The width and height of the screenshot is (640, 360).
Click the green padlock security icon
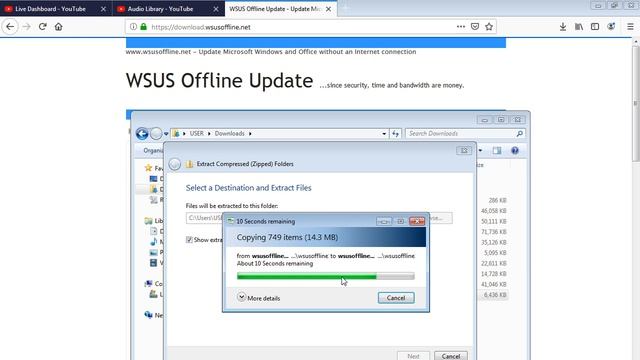point(143,27)
